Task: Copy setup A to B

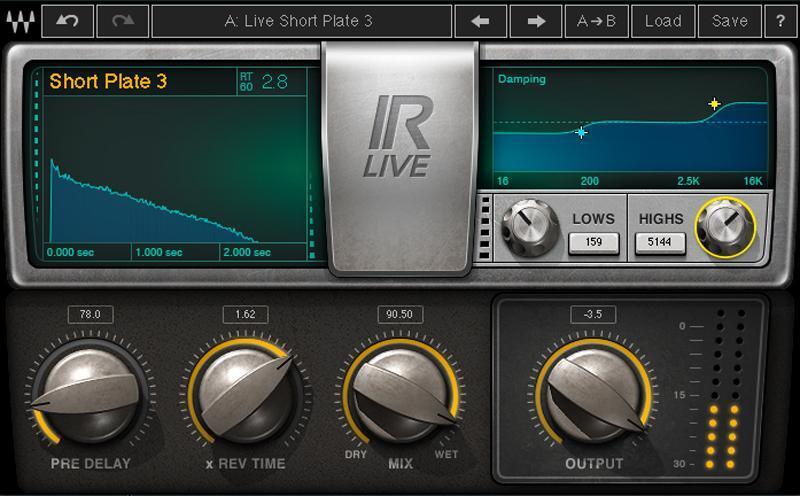Action: coord(596,21)
